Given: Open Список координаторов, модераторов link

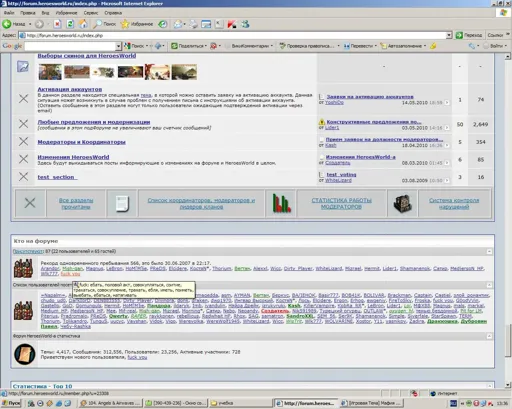Looking at the screenshot, I should pos(201,203).
